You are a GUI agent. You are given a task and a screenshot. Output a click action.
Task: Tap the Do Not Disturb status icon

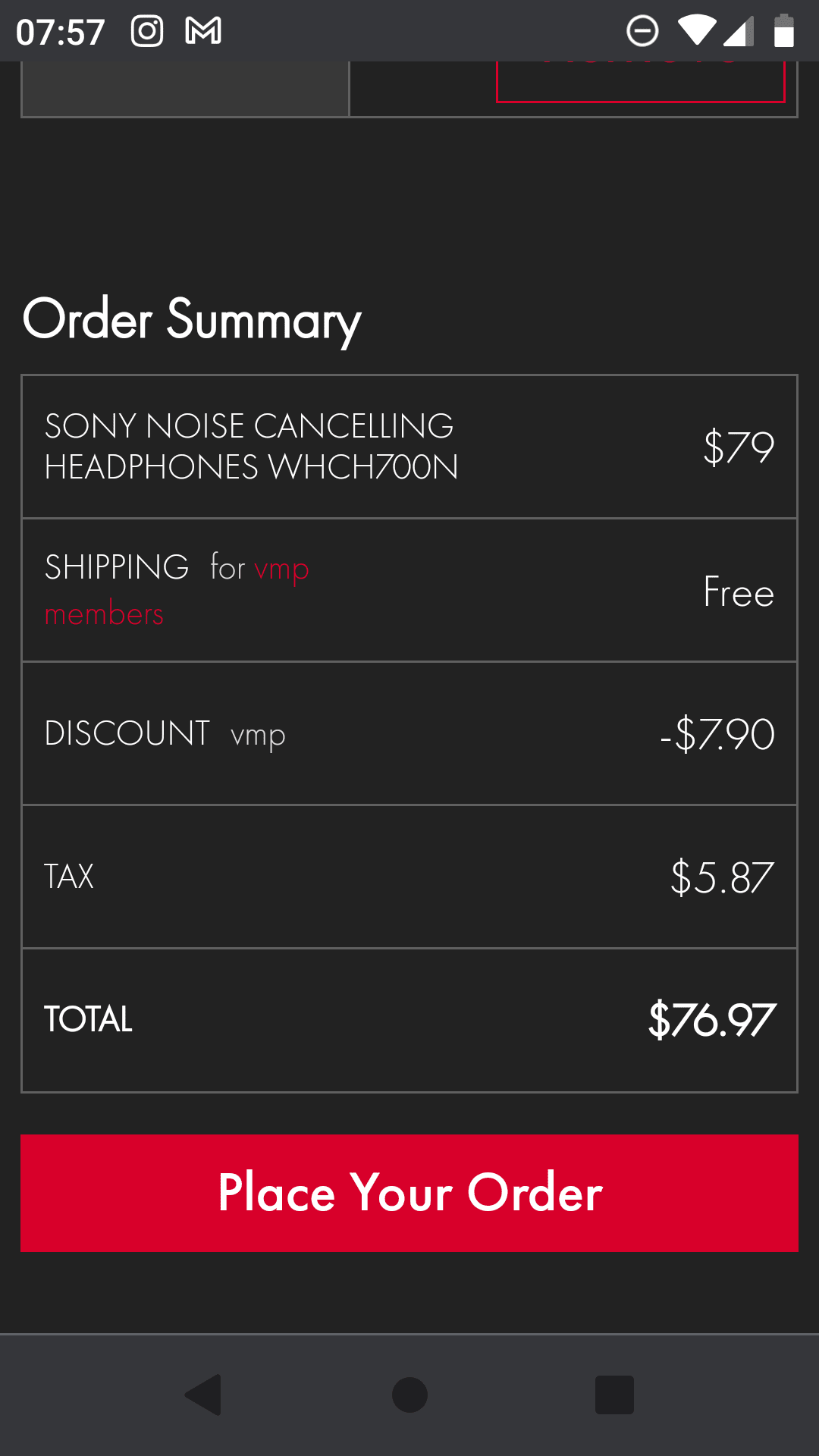click(x=642, y=31)
